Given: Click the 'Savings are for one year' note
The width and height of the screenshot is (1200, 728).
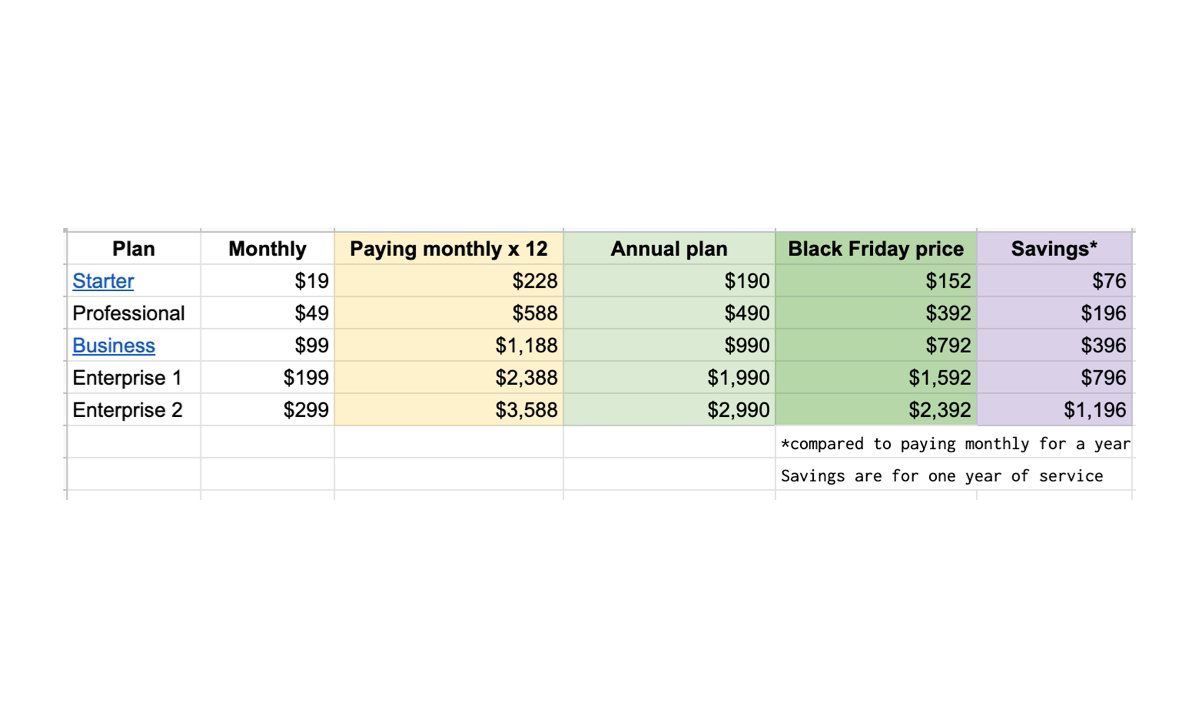Looking at the screenshot, I should tap(942, 476).
